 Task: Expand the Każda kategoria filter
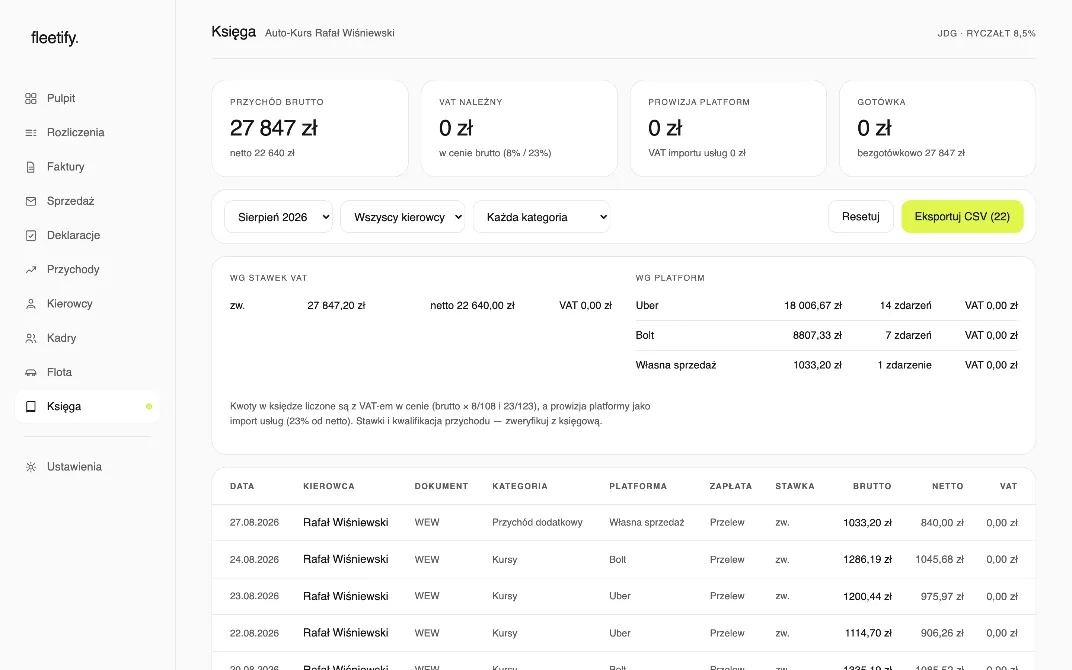[541, 217]
